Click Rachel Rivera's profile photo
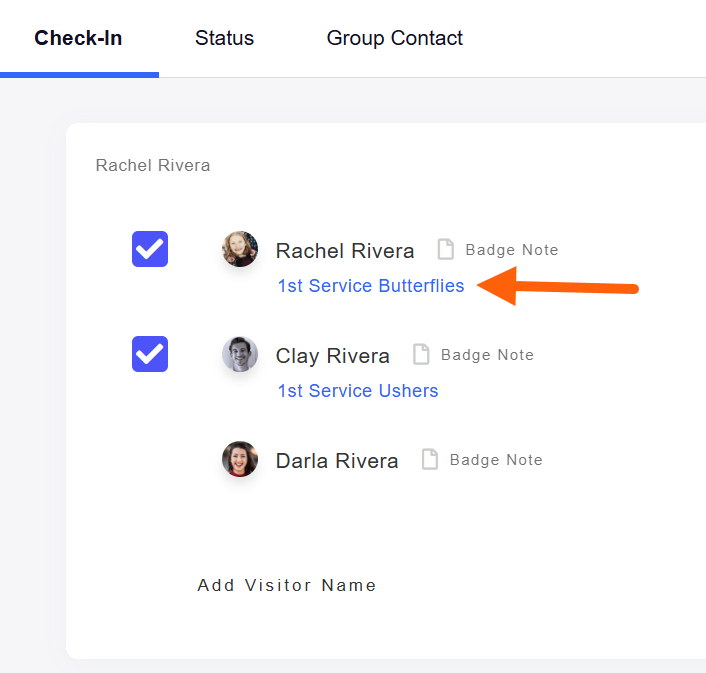Viewport: 706px width, 673px height. click(240, 249)
